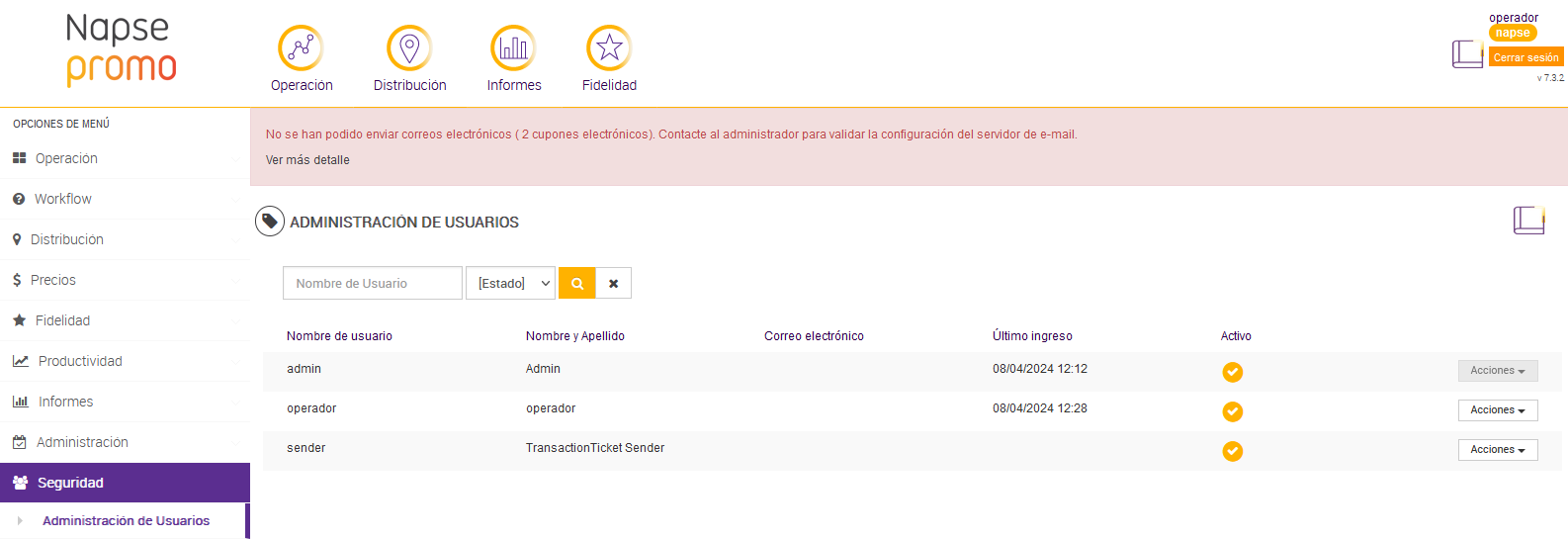Click the Napse promo logo
The image size is (1568, 539).
coord(121,49)
